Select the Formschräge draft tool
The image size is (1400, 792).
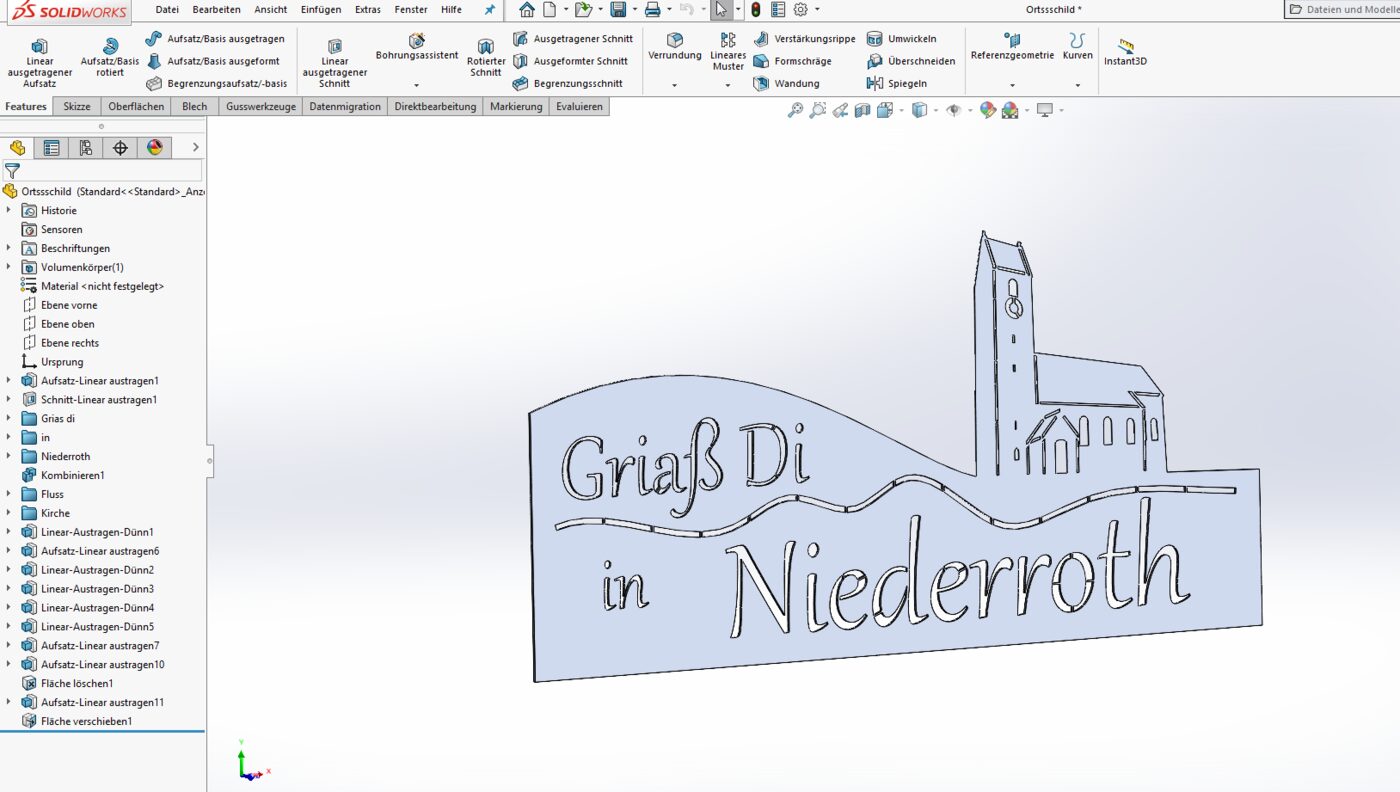pyautogui.click(x=793, y=61)
